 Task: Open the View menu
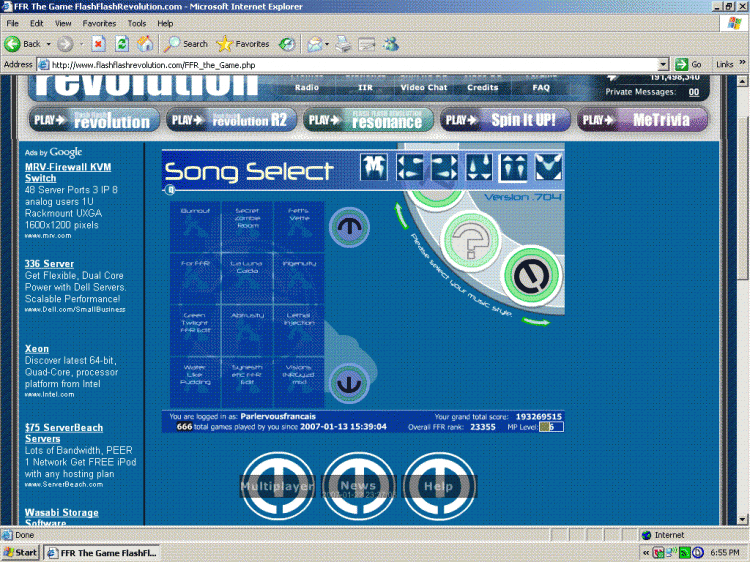point(63,23)
